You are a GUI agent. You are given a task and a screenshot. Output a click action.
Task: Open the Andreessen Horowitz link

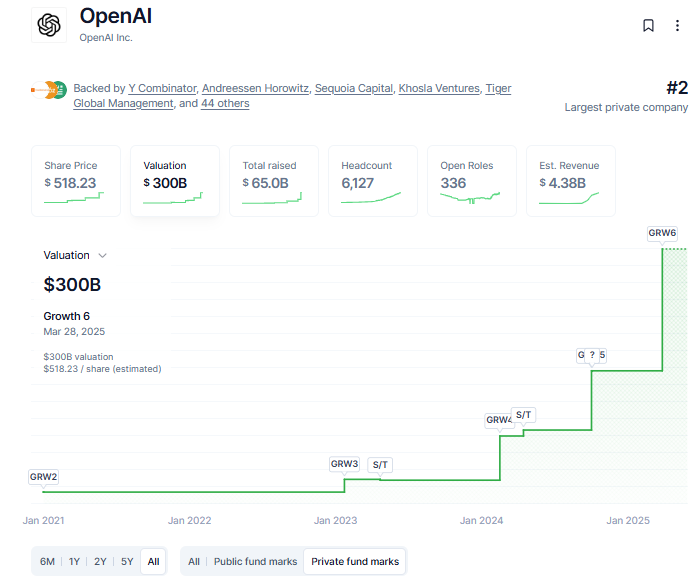coord(255,88)
